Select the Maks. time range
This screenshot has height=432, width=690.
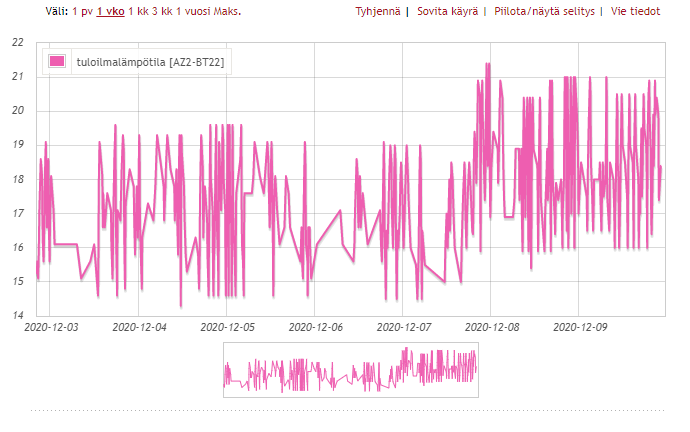[228, 11]
